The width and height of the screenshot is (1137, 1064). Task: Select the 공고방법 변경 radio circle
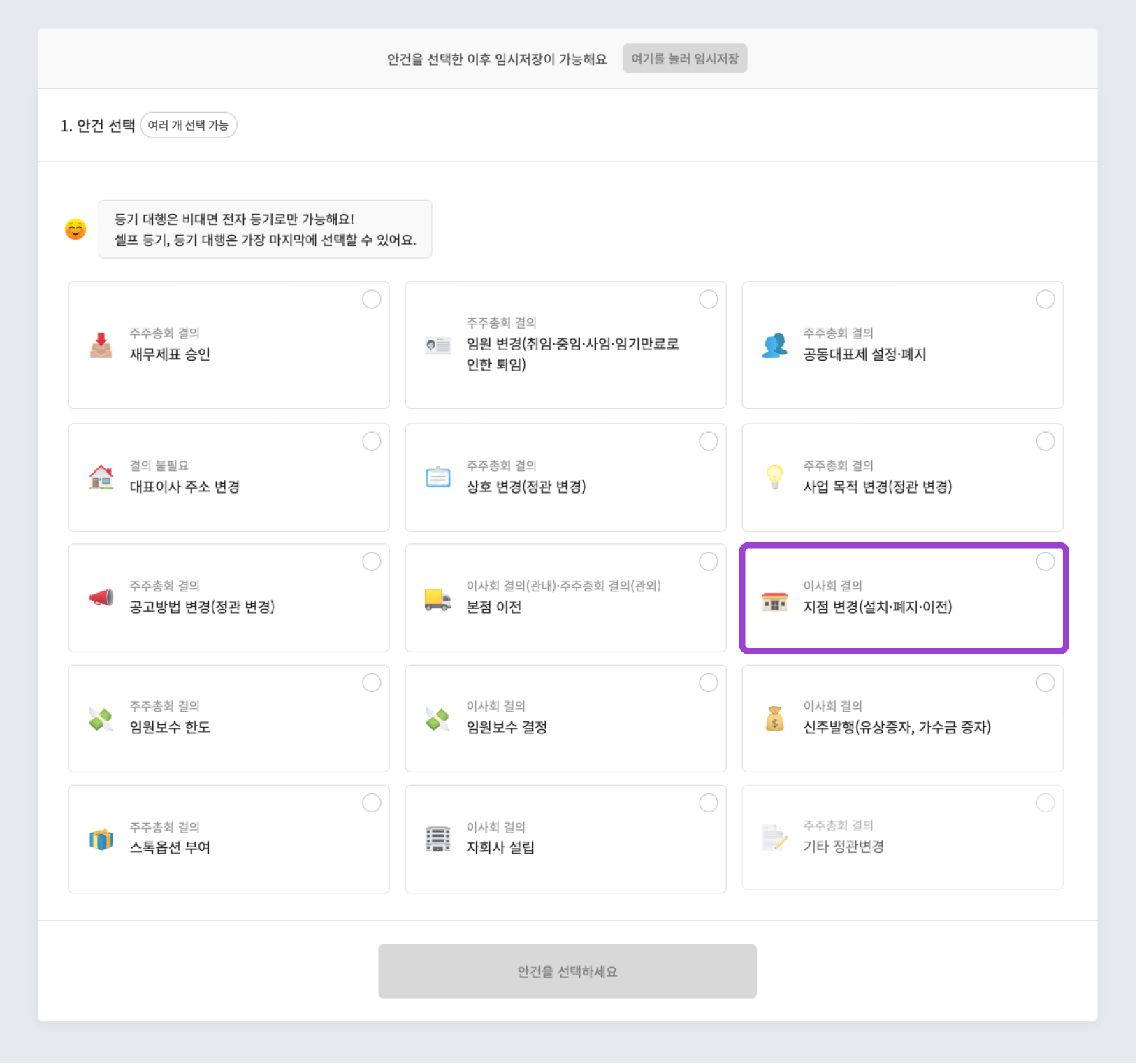pos(372,561)
